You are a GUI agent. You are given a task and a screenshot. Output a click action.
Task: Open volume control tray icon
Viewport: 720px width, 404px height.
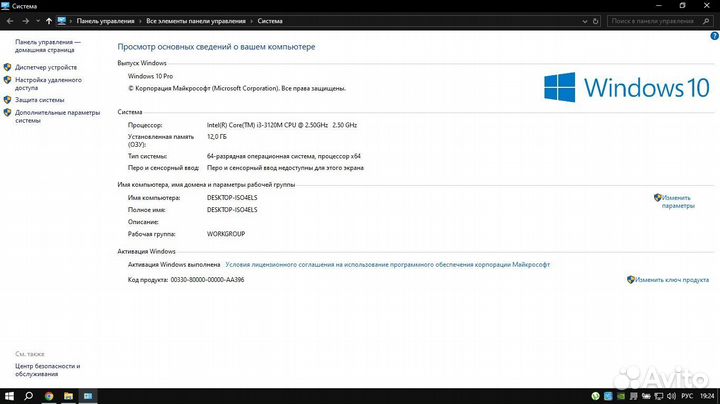tap(671, 396)
